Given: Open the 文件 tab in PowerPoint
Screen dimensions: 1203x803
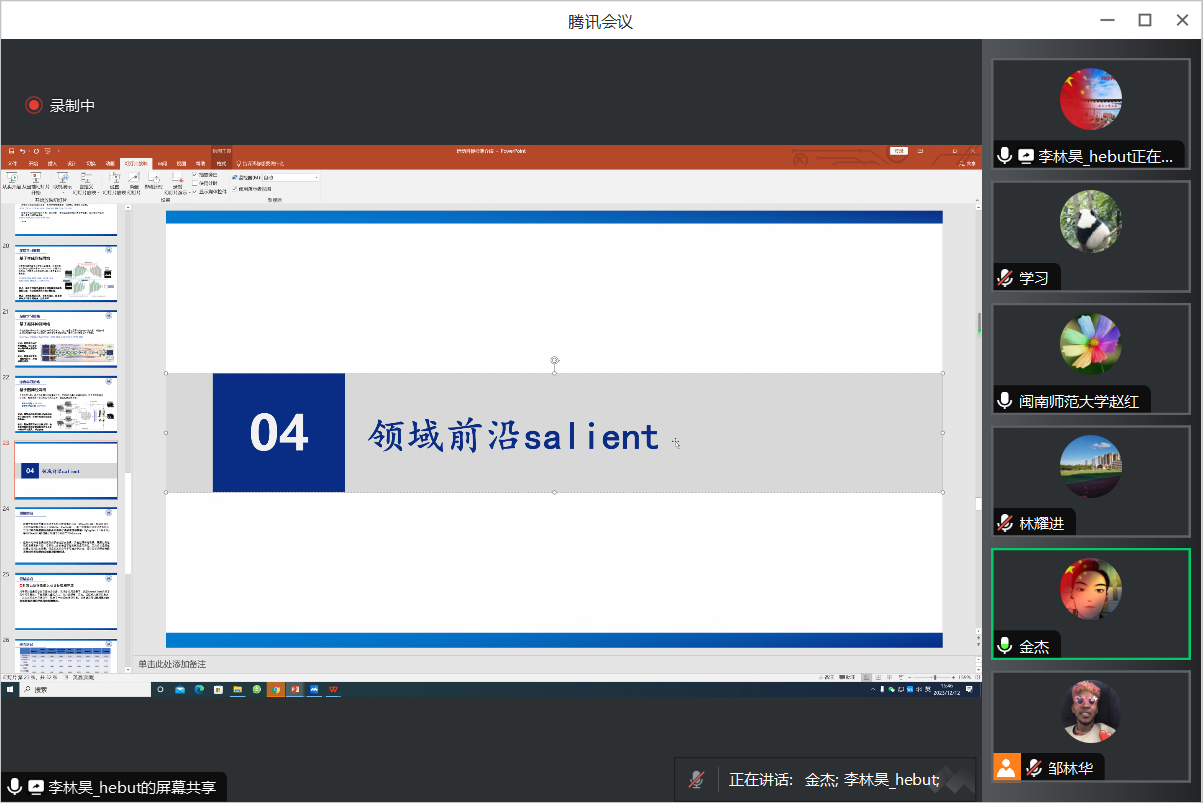Looking at the screenshot, I should pos(13,163).
